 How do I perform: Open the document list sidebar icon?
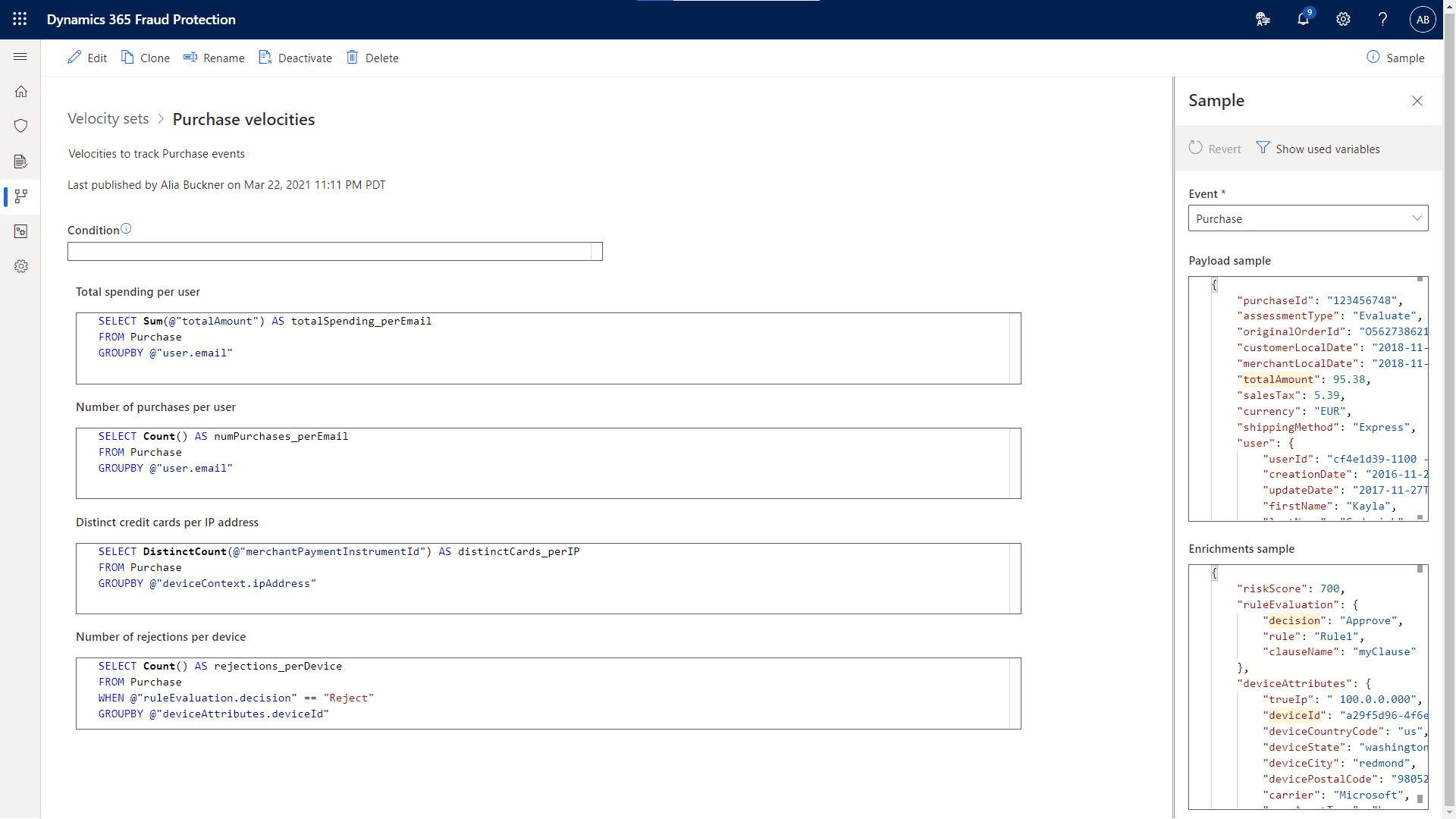tap(20, 162)
